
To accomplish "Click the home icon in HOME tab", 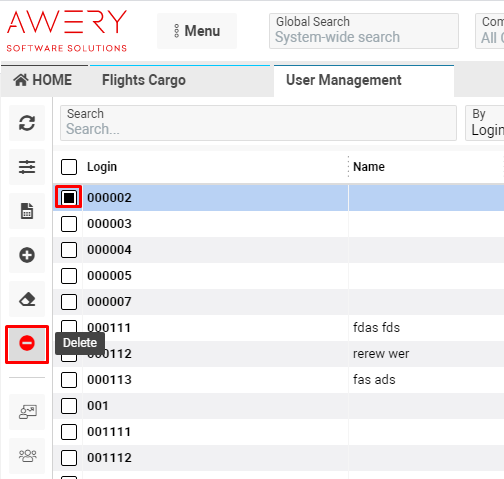I will point(21,80).
